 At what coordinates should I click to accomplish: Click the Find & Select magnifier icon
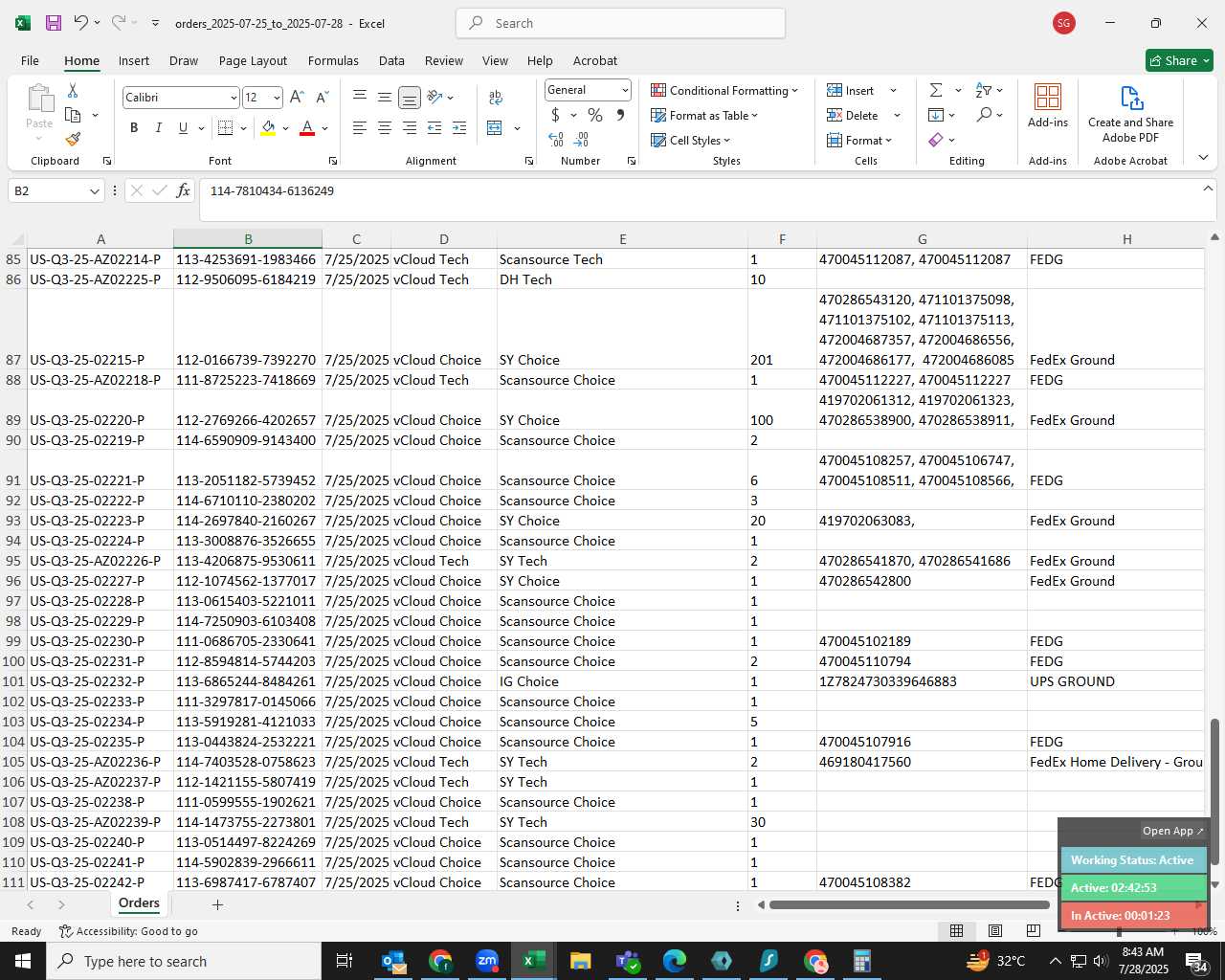coord(984,115)
